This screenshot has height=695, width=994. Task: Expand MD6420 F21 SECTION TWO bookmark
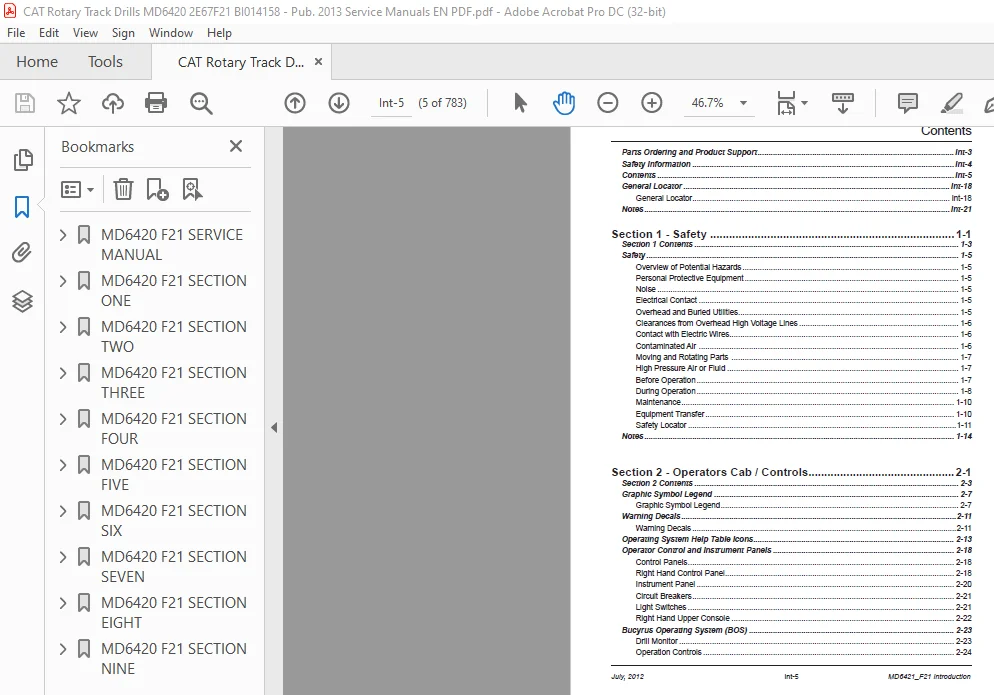tap(63, 327)
